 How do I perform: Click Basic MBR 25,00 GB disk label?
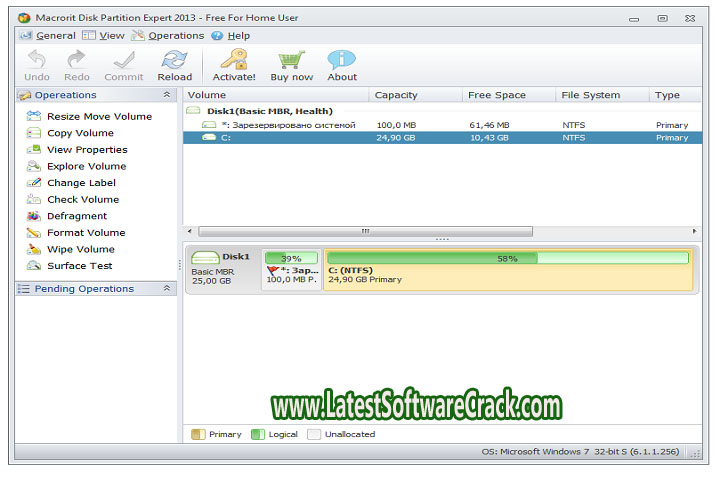point(213,277)
